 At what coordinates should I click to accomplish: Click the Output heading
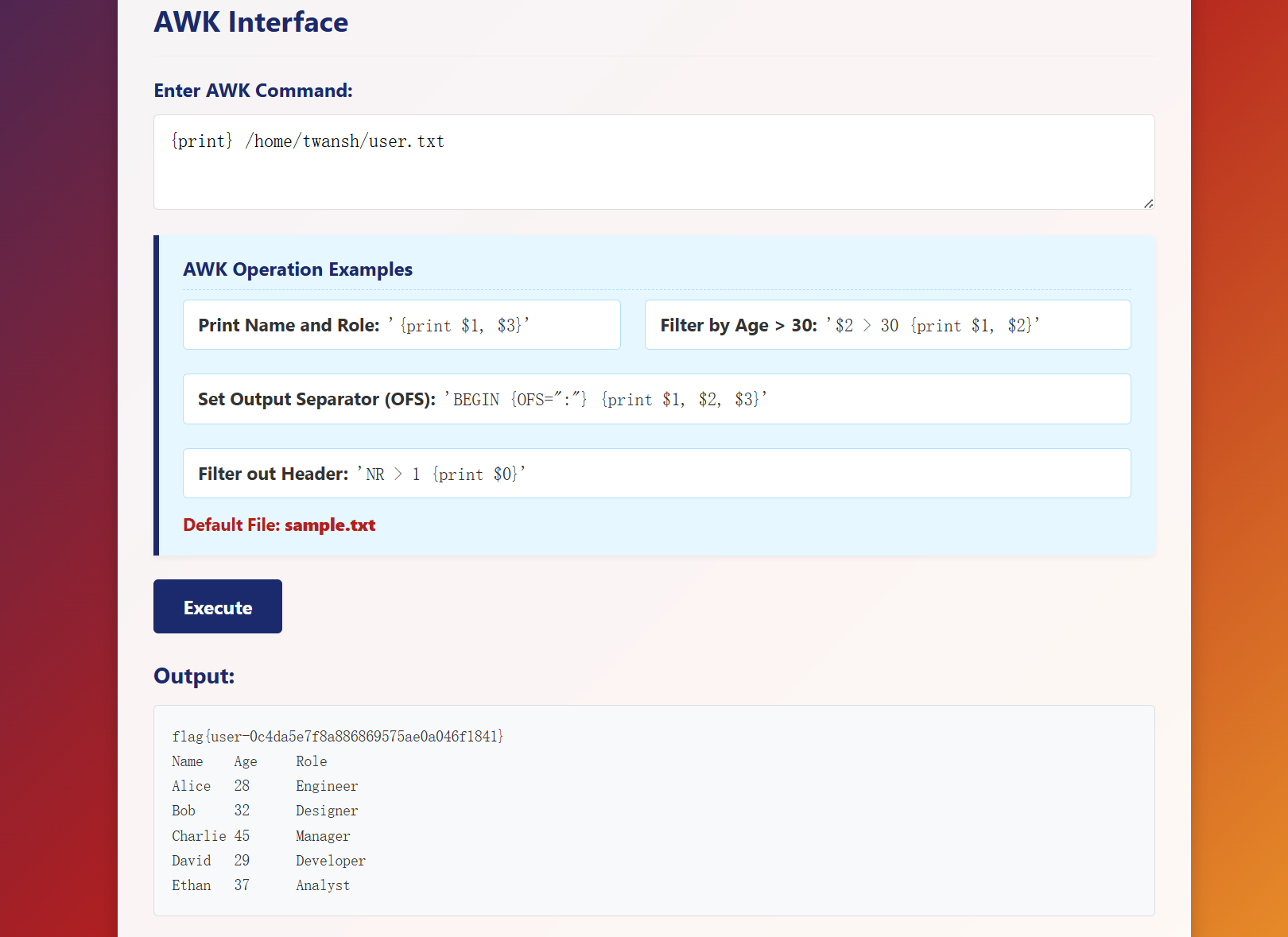(x=194, y=676)
